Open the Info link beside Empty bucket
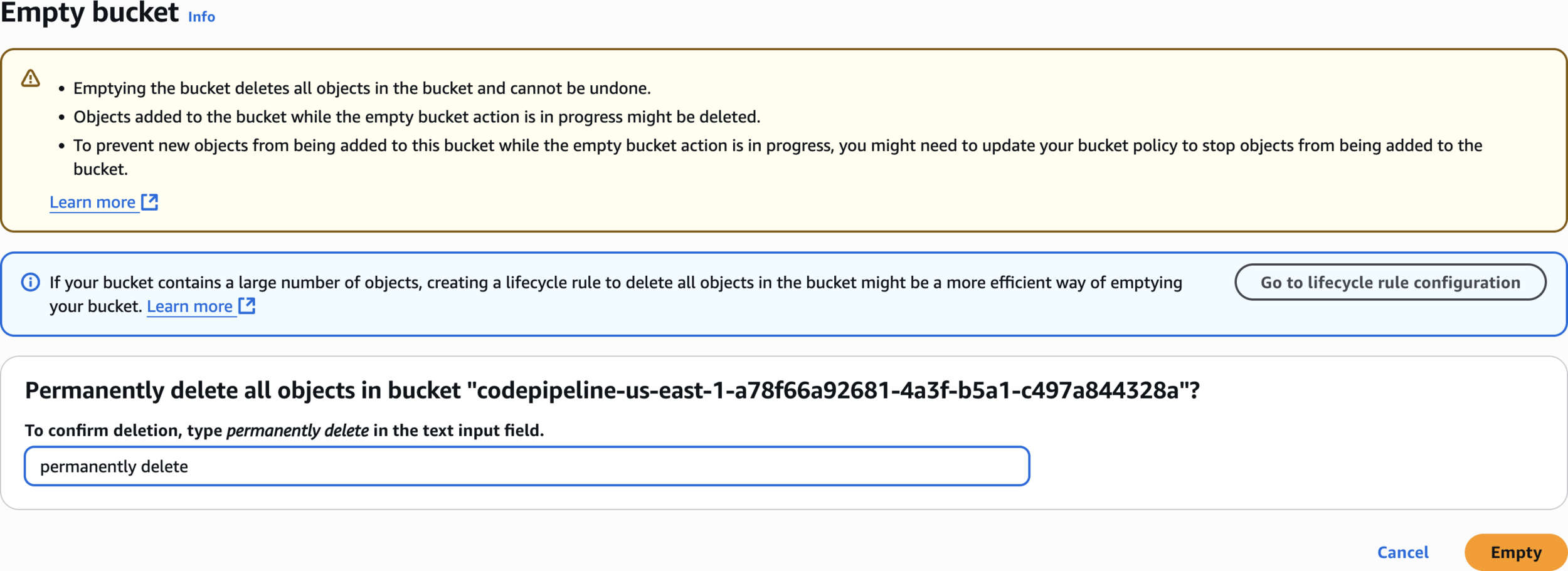This screenshot has height=571, width=1568. coord(201,17)
